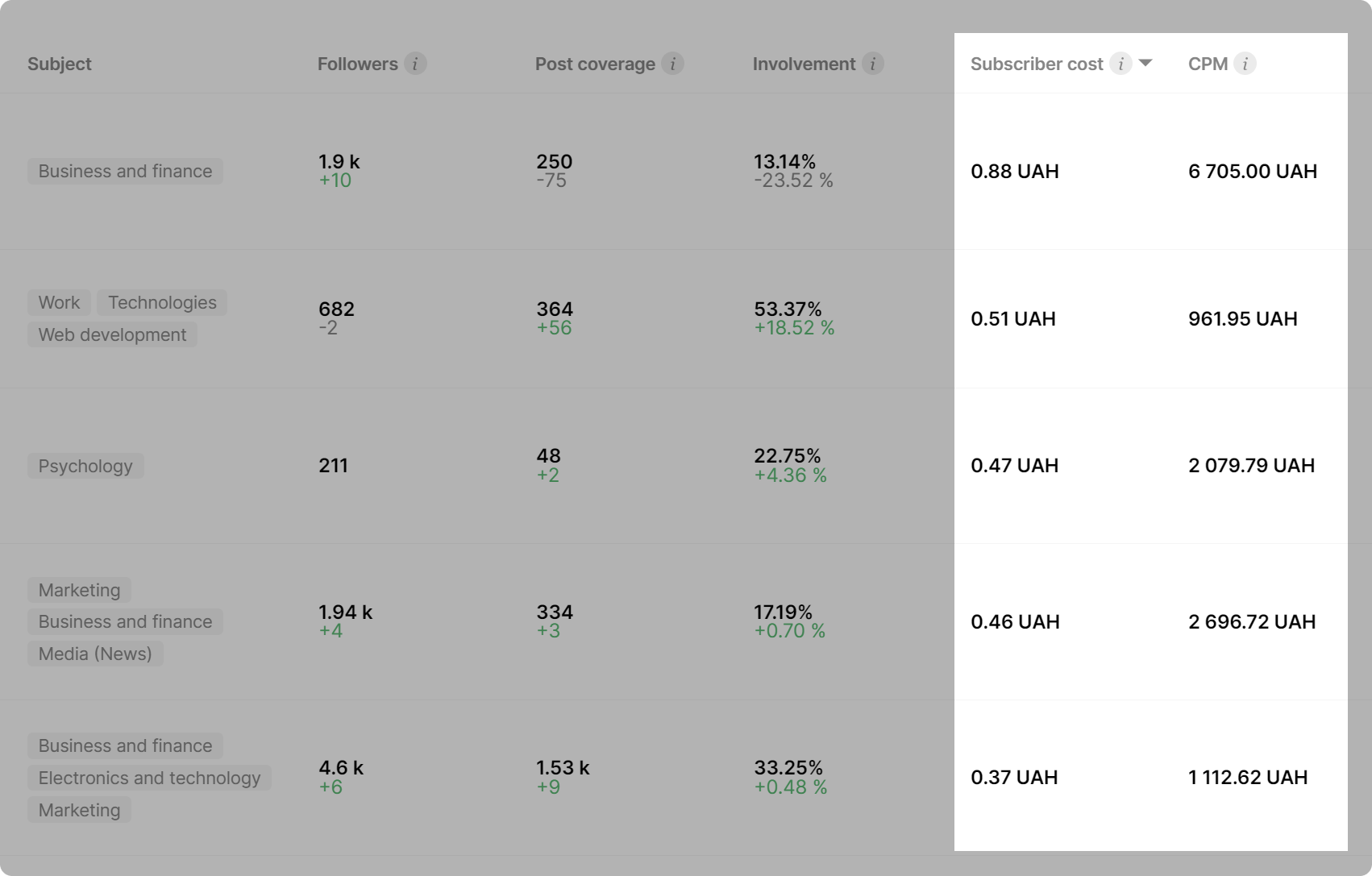Sort by the Involvement column header

804,64
